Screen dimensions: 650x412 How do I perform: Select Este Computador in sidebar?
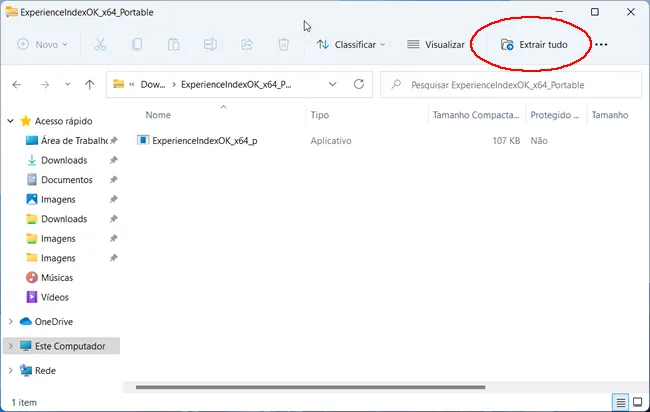coord(70,346)
